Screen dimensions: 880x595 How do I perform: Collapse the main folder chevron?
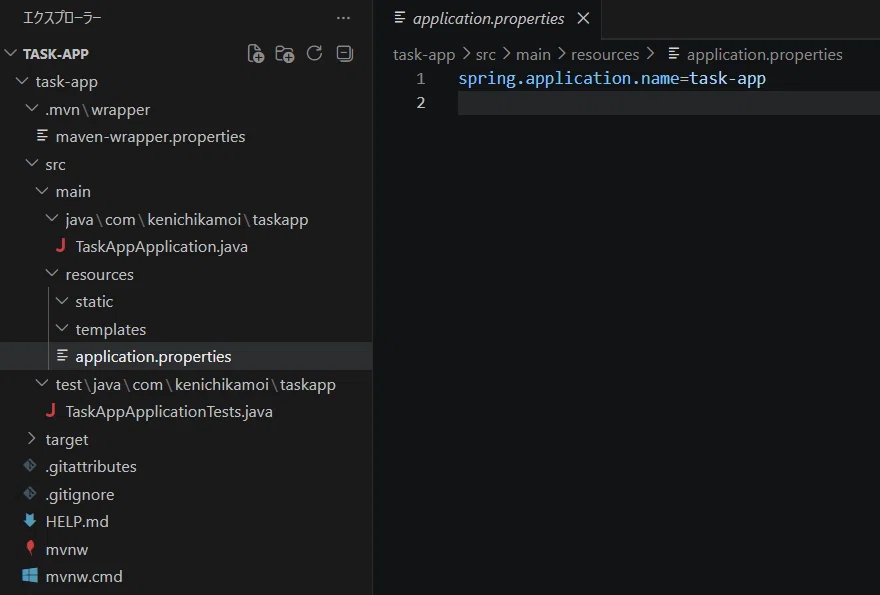[x=42, y=191]
